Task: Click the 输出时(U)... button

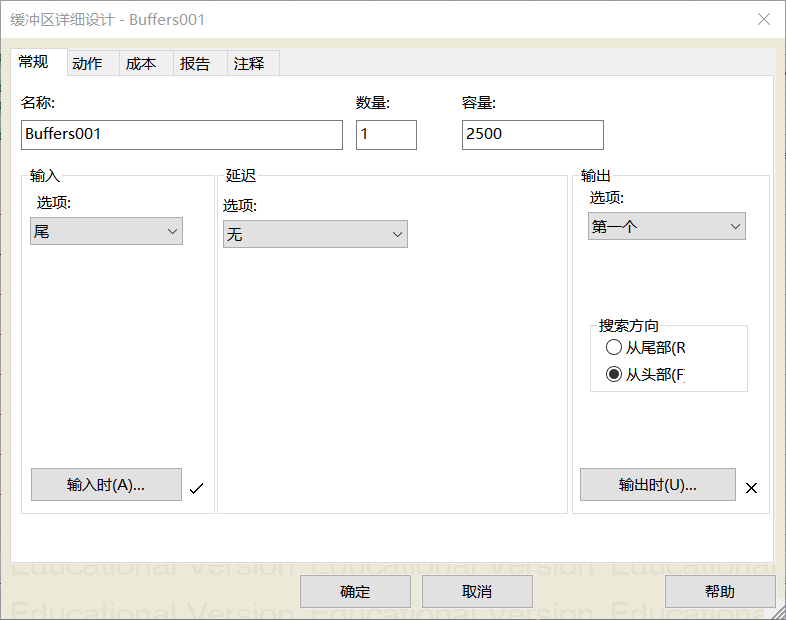Action: pos(657,485)
